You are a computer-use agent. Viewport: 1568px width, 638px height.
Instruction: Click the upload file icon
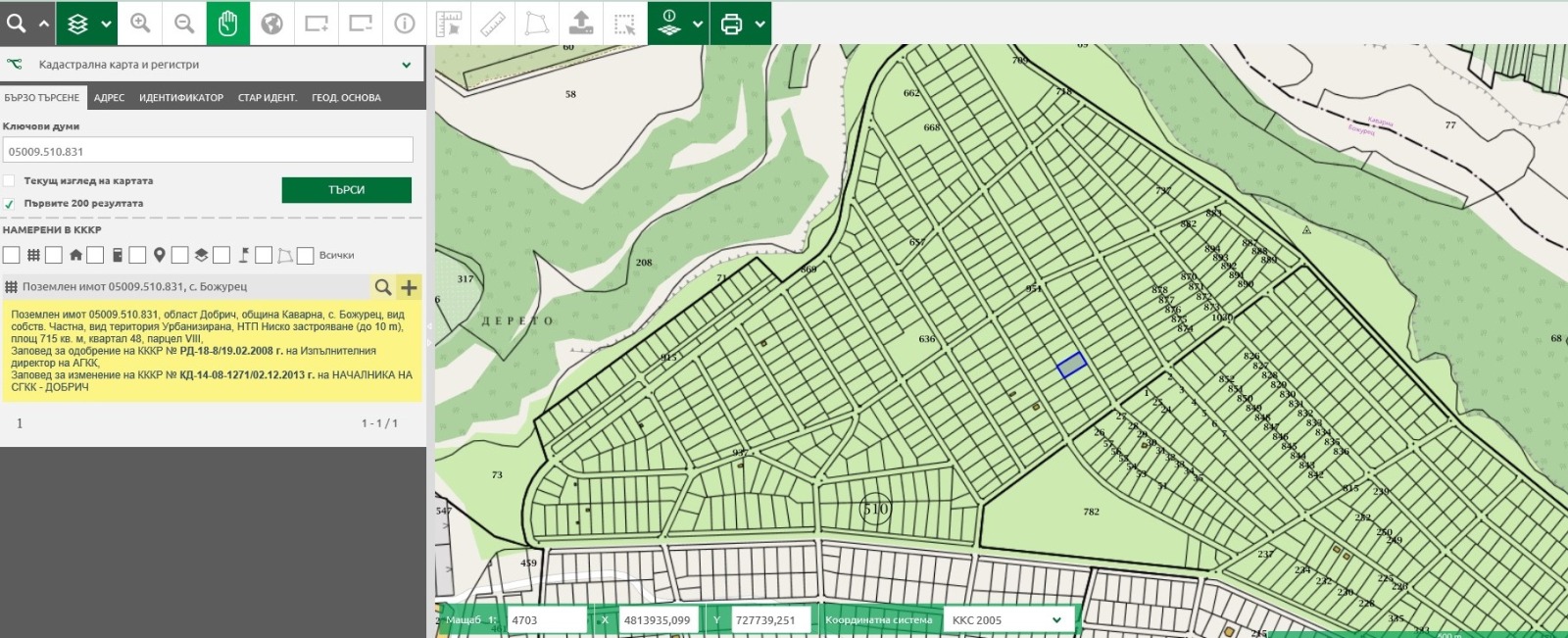click(580, 23)
